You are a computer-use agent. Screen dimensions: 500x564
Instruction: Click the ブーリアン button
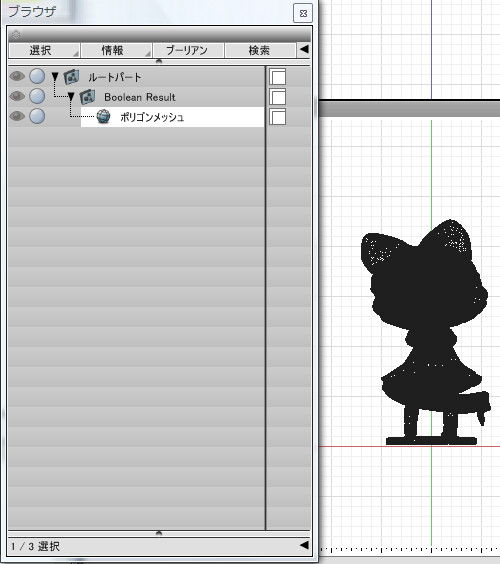point(188,50)
